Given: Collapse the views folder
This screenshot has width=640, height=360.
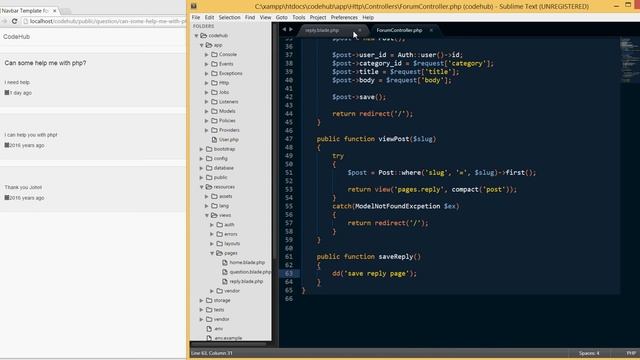Looking at the screenshot, I should [207, 215].
